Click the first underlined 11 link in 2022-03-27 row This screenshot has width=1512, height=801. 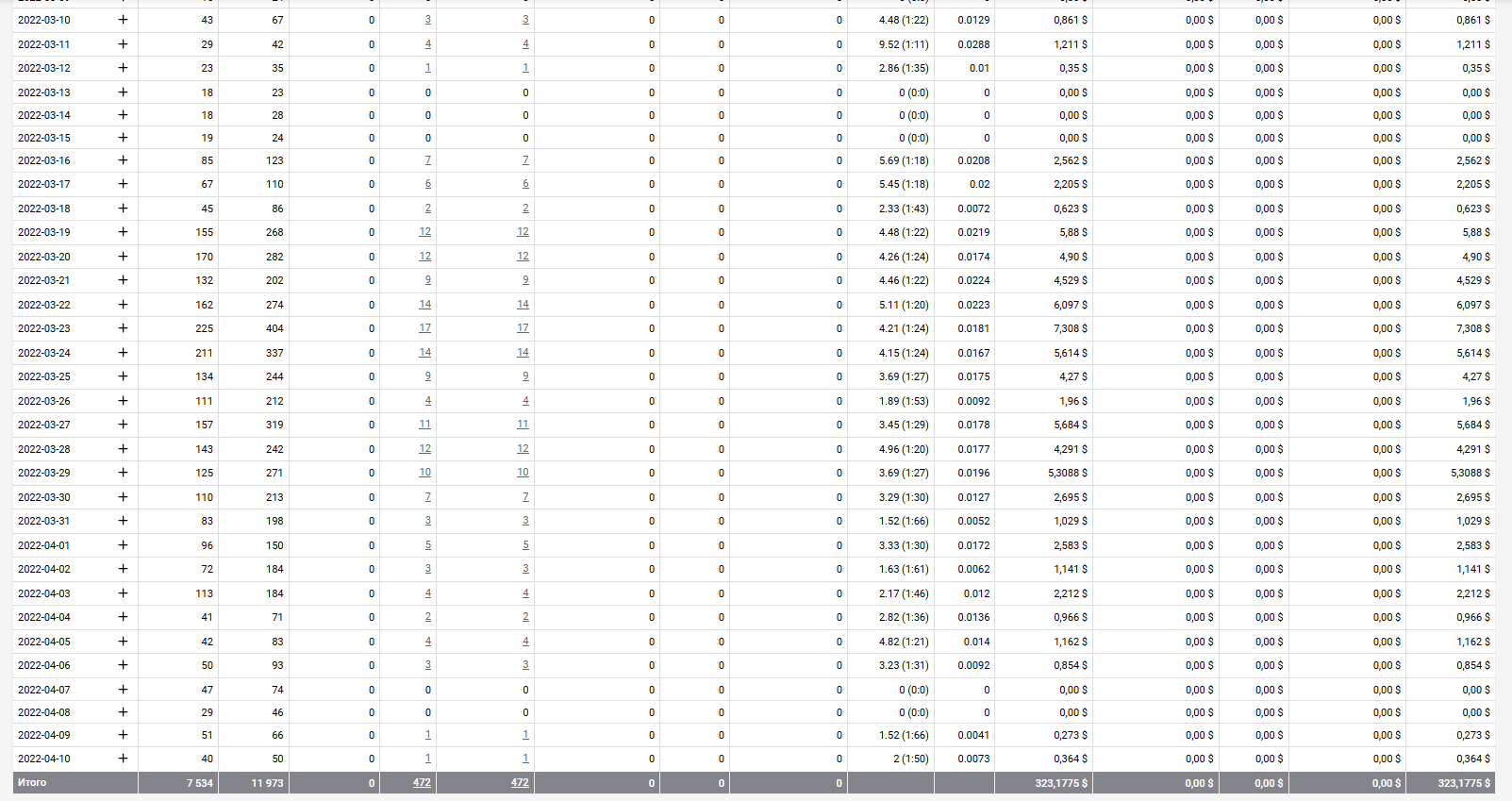click(425, 425)
